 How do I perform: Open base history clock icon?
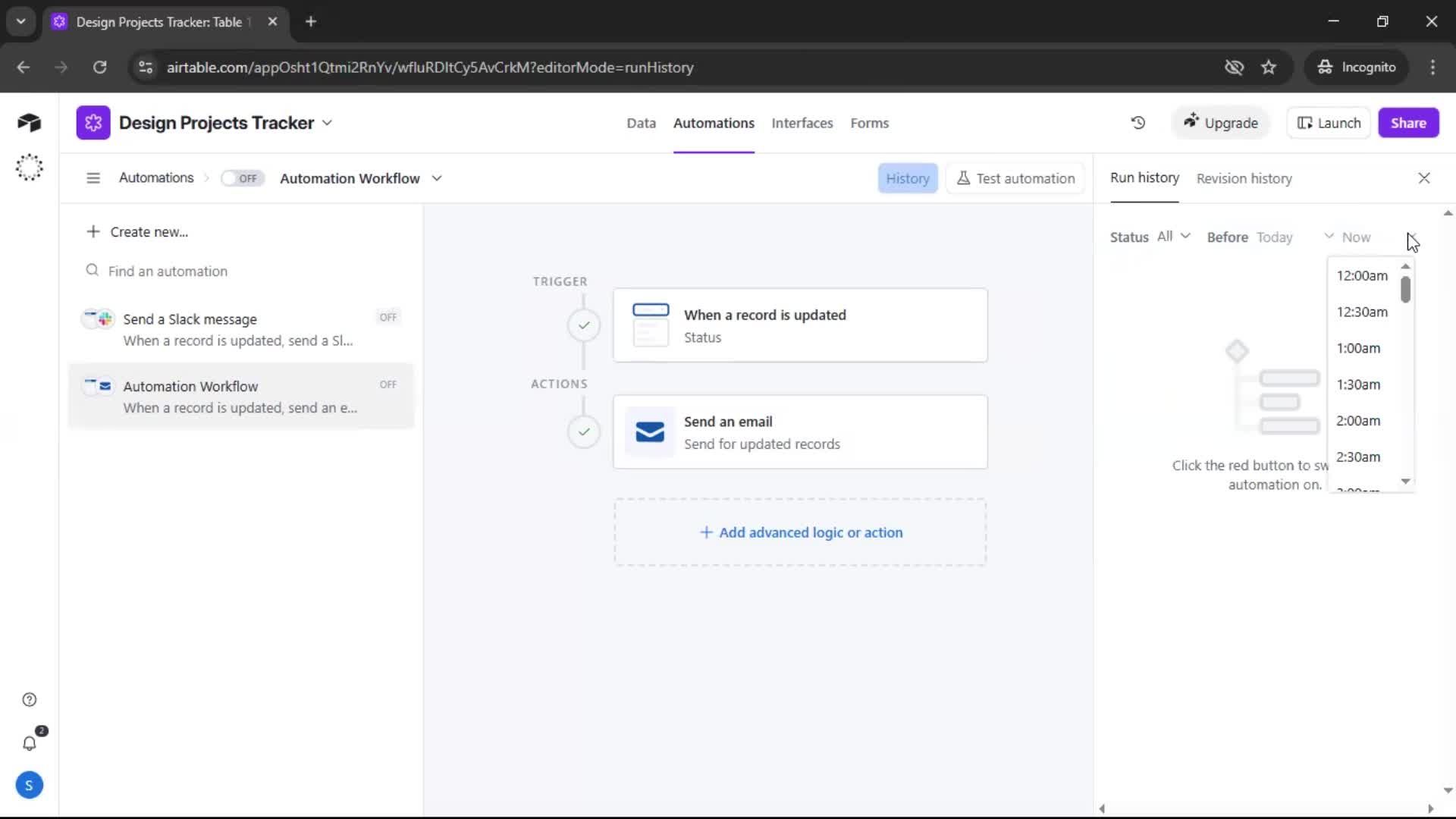pos(1137,123)
